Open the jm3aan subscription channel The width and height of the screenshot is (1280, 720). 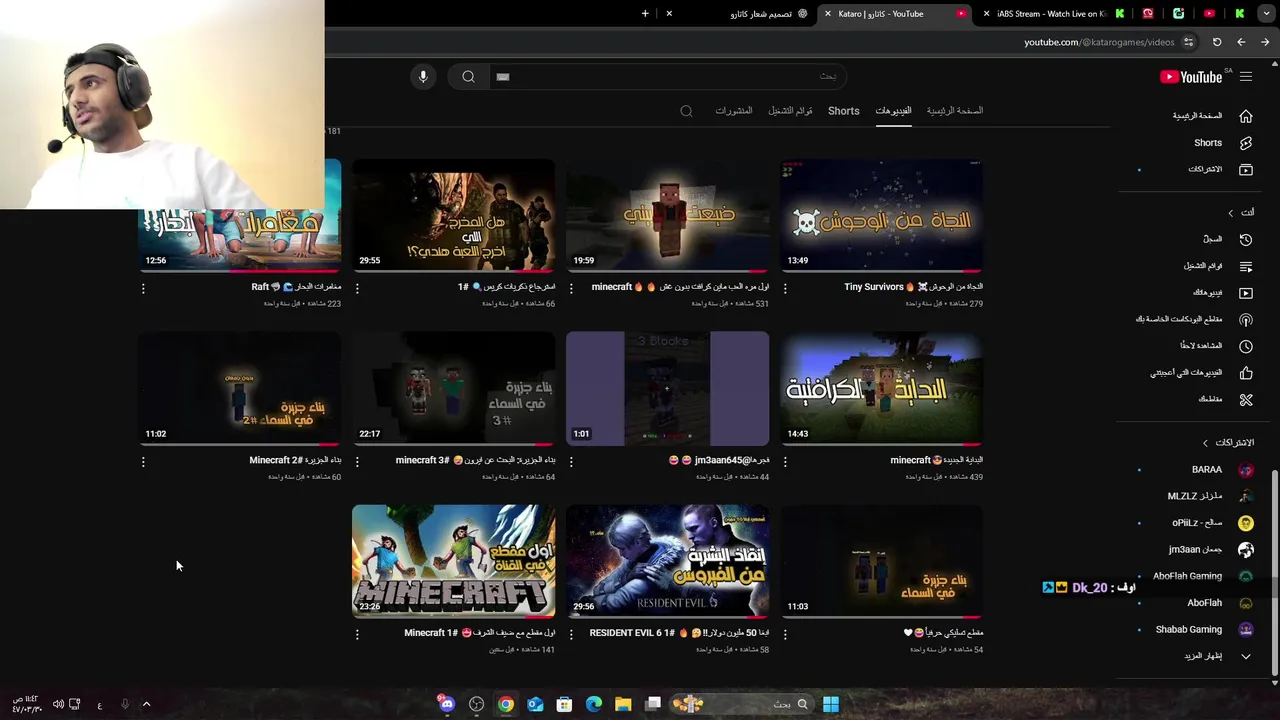tap(1195, 549)
